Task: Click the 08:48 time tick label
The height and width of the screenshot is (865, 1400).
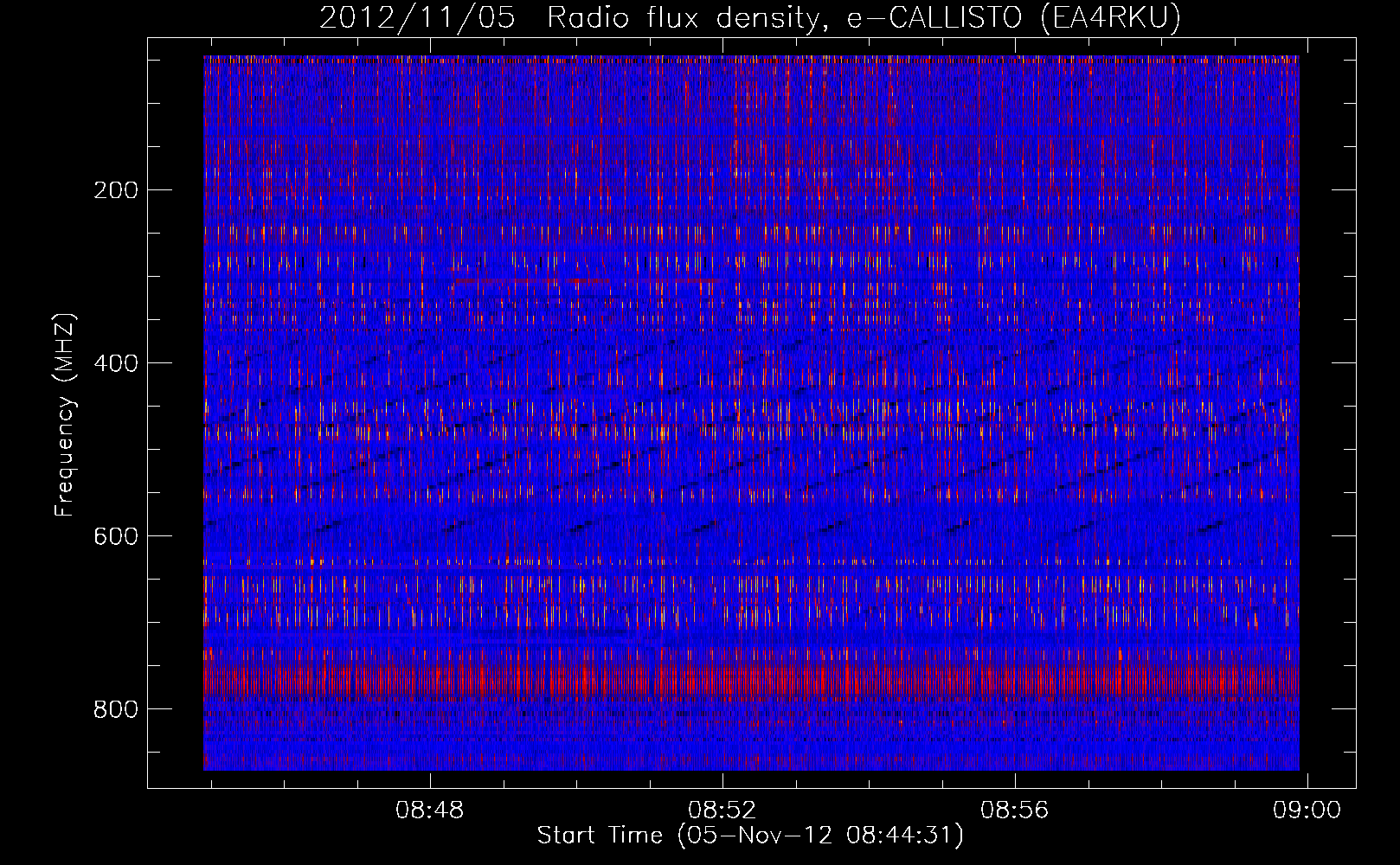Action: click(x=430, y=811)
